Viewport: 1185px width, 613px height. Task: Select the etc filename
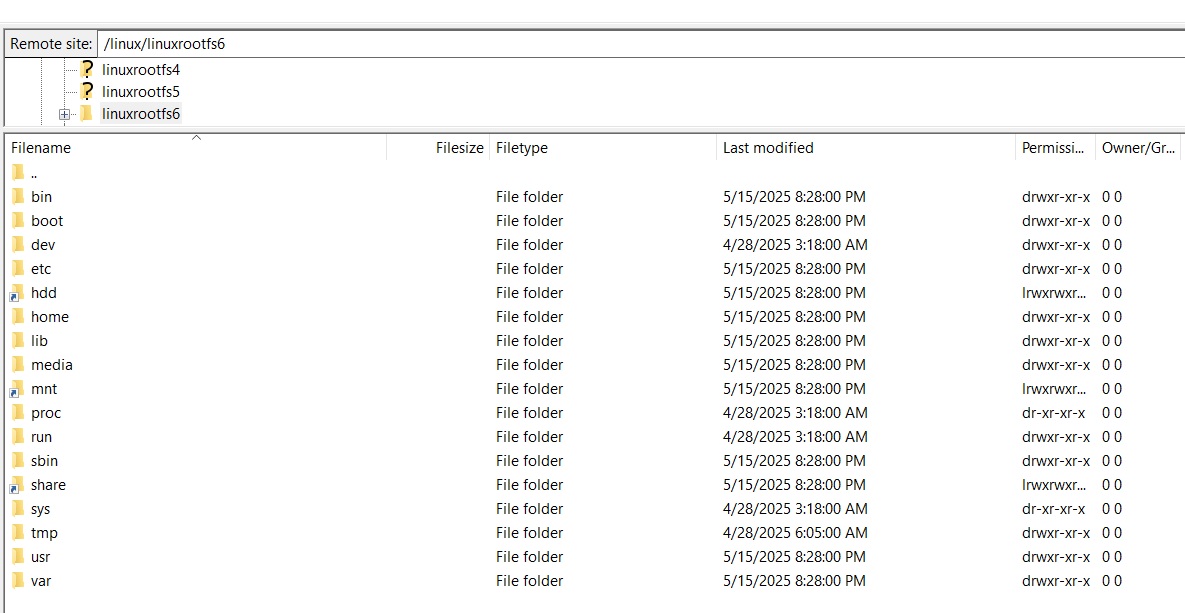coord(41,269)
